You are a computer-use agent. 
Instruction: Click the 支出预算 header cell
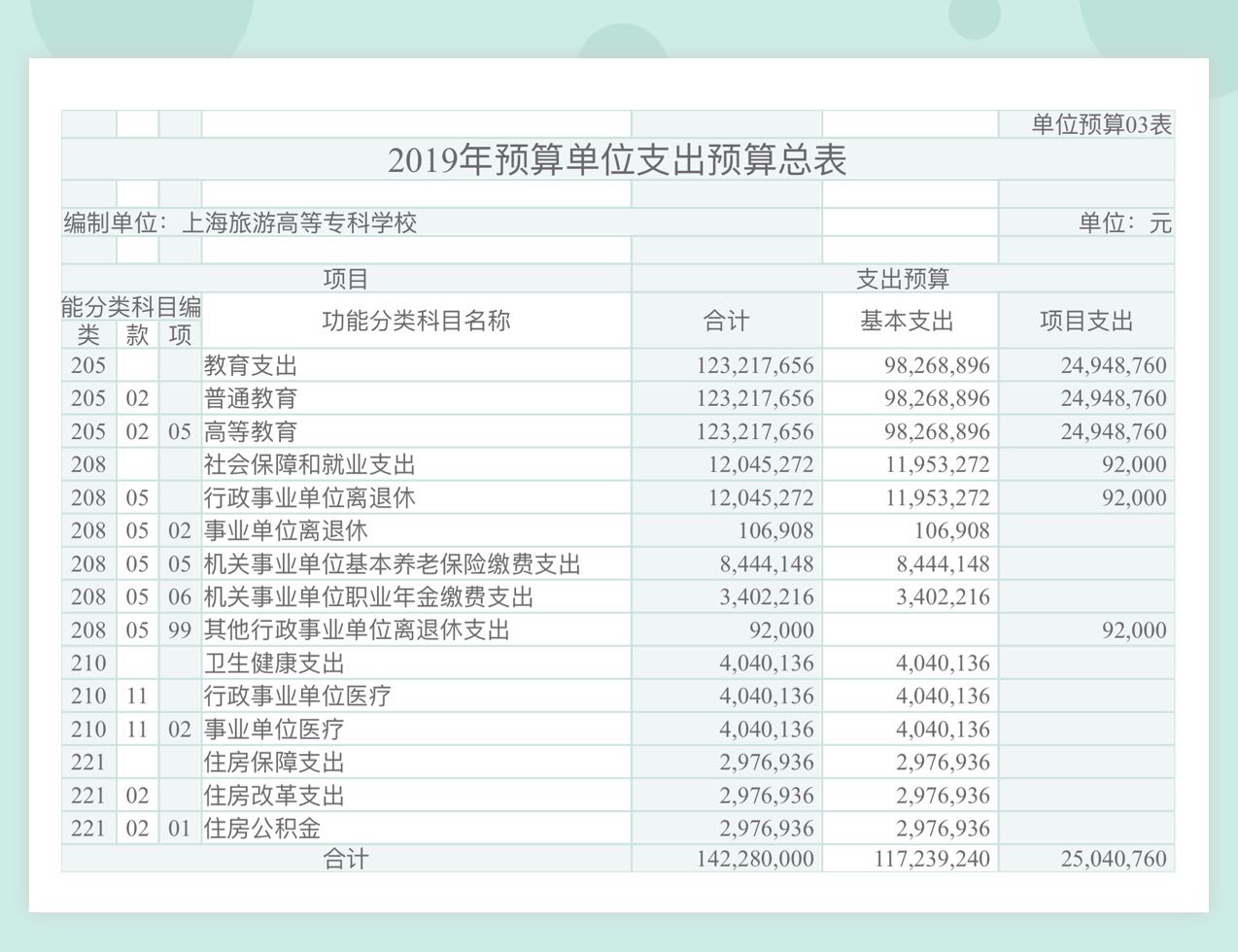click(x=903, y=280)
